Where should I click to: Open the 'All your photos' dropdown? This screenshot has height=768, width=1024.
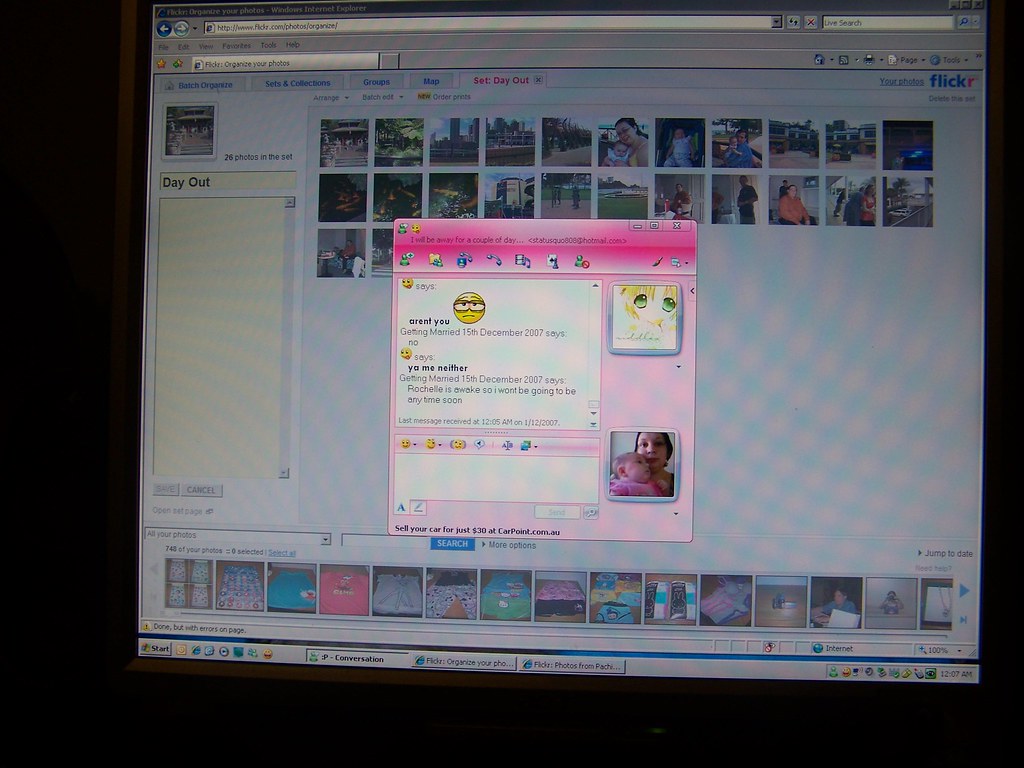point(237,535)
